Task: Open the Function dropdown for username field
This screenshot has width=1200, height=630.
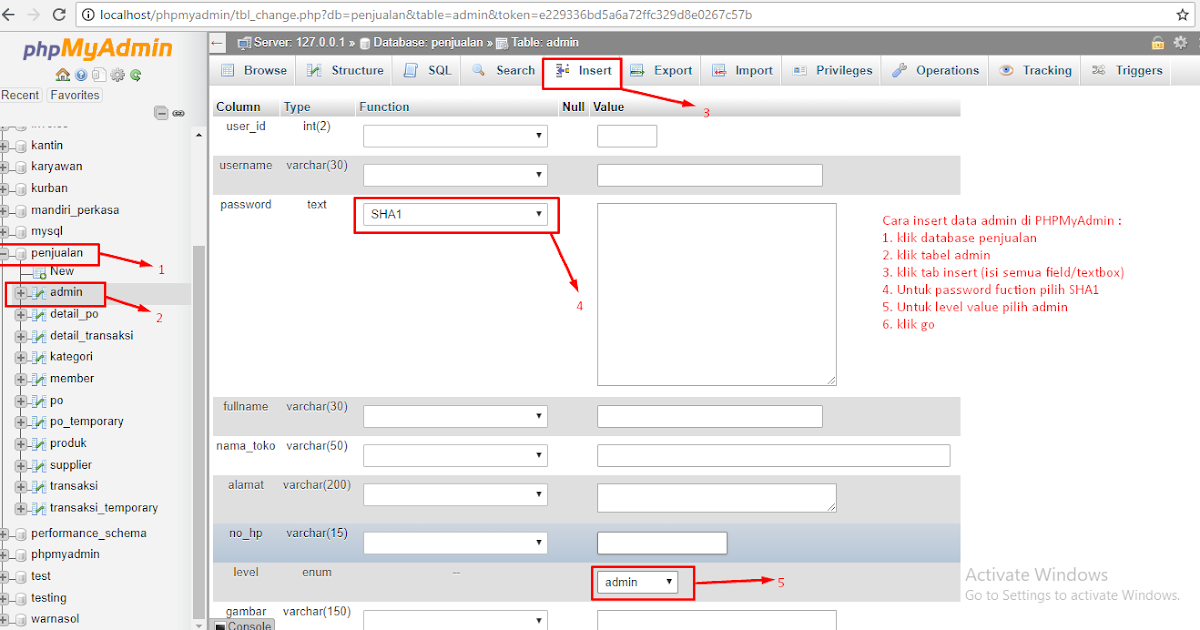Action: coord(455,174)
